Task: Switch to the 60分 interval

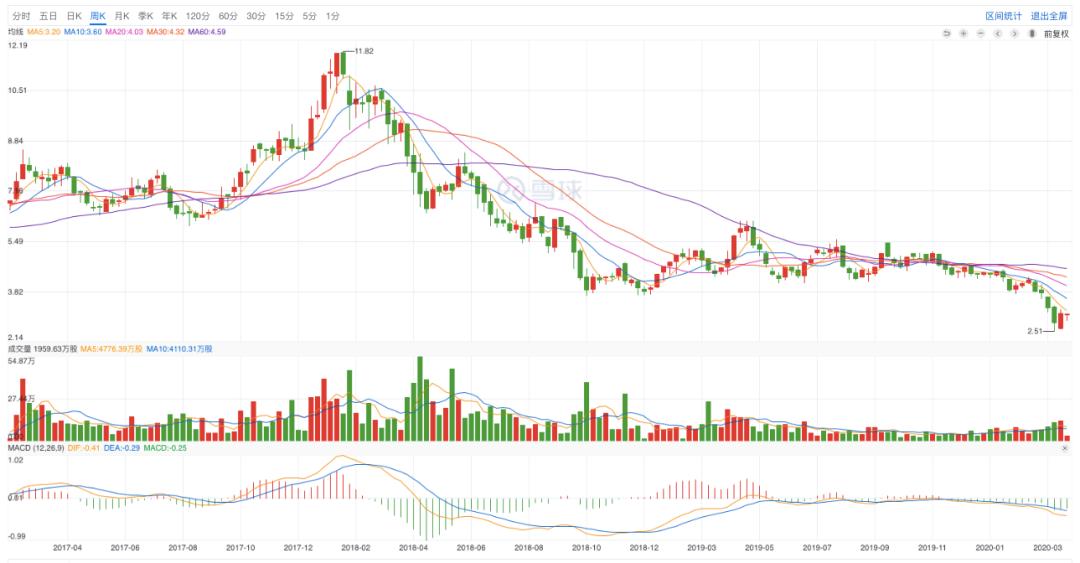Action: 228,16
